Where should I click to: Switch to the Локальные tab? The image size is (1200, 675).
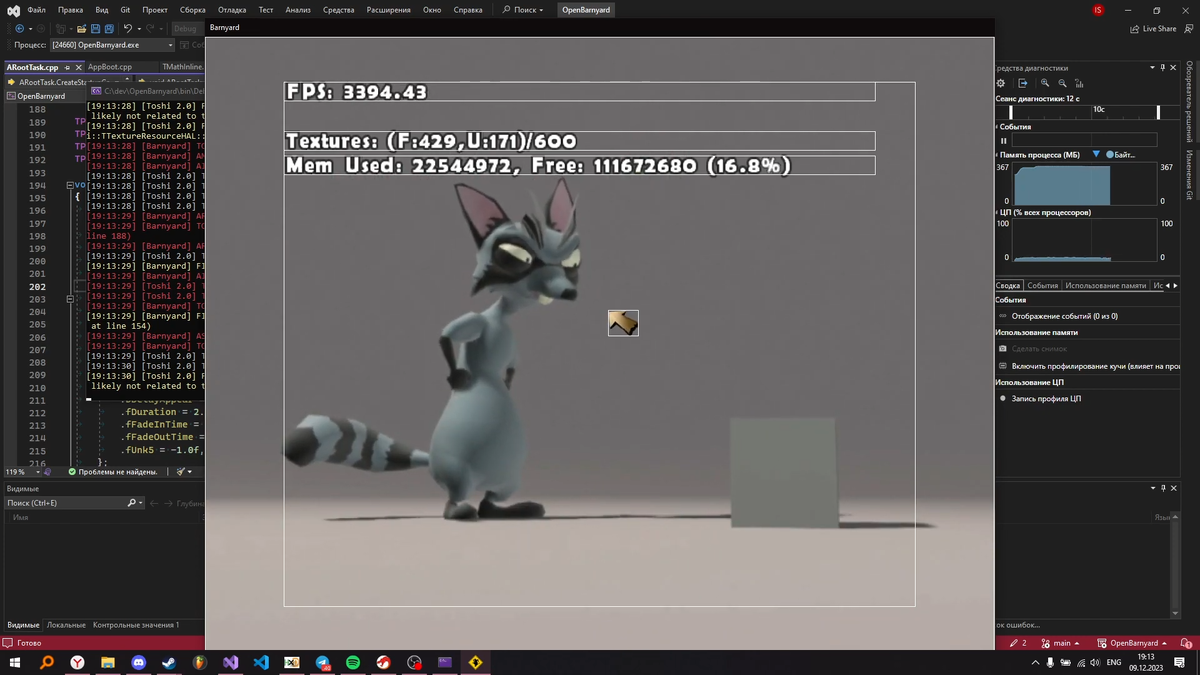coord(66,625)
